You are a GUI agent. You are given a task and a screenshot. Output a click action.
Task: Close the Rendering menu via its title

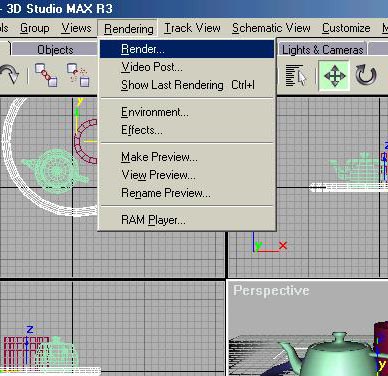click(x=129, y=29)
